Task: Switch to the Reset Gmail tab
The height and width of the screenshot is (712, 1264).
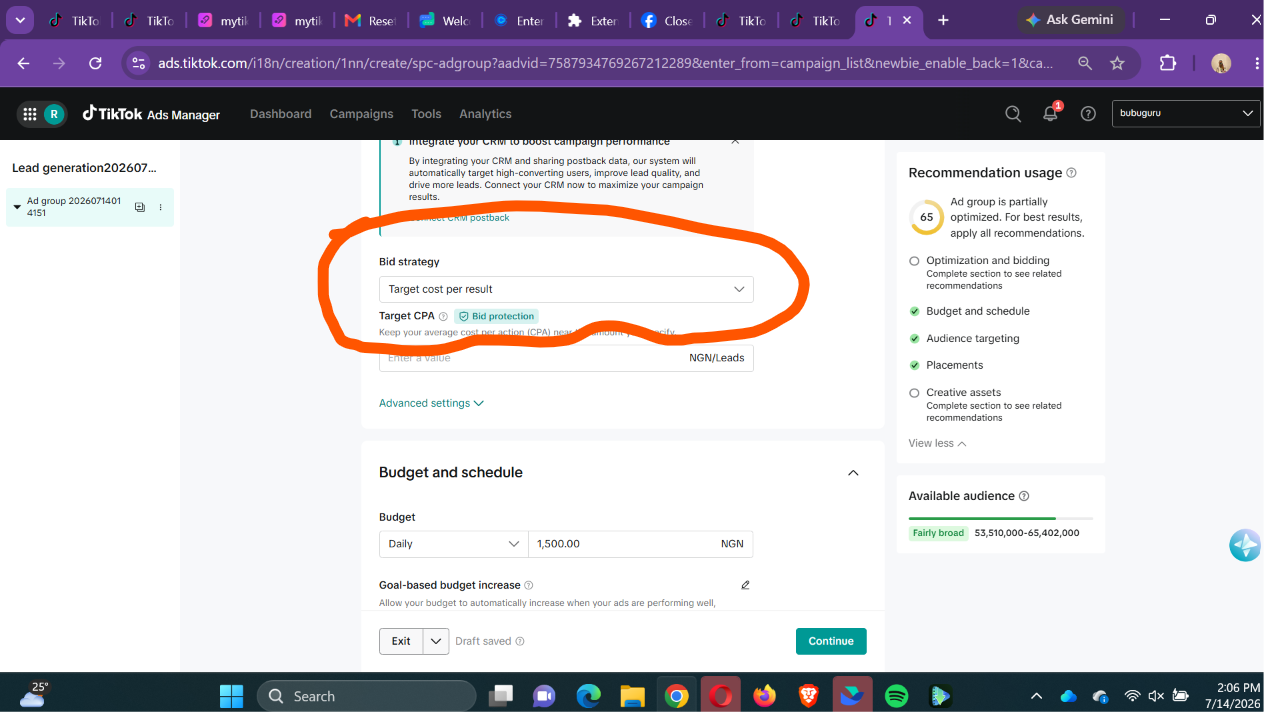Action: click(x=369, y=20)
